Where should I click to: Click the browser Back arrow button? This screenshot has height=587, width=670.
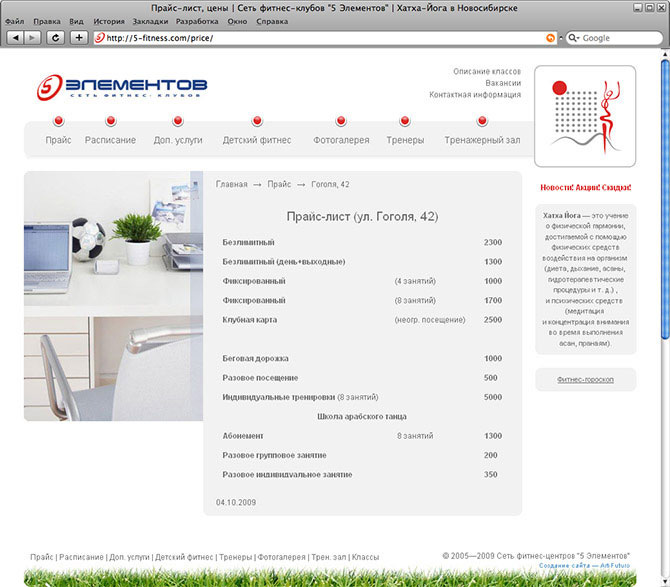coord(15,38)
